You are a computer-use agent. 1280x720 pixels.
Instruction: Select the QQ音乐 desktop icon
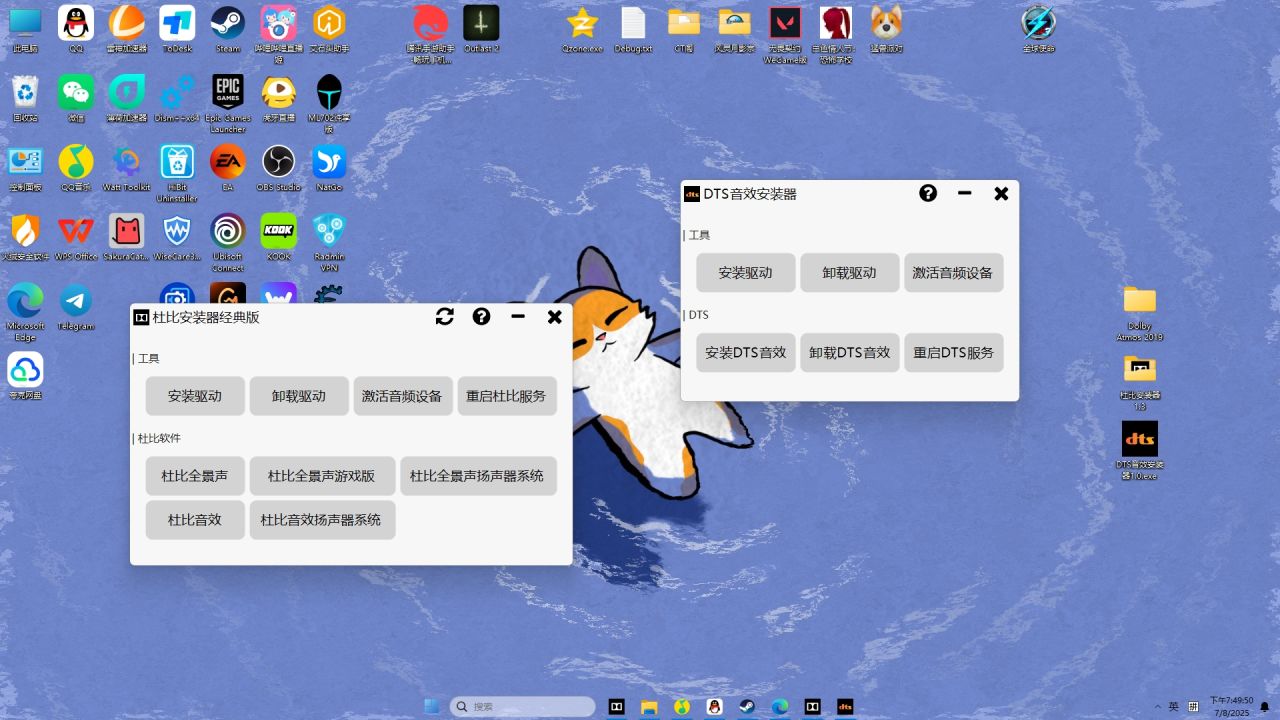click(x=76, y=167)
